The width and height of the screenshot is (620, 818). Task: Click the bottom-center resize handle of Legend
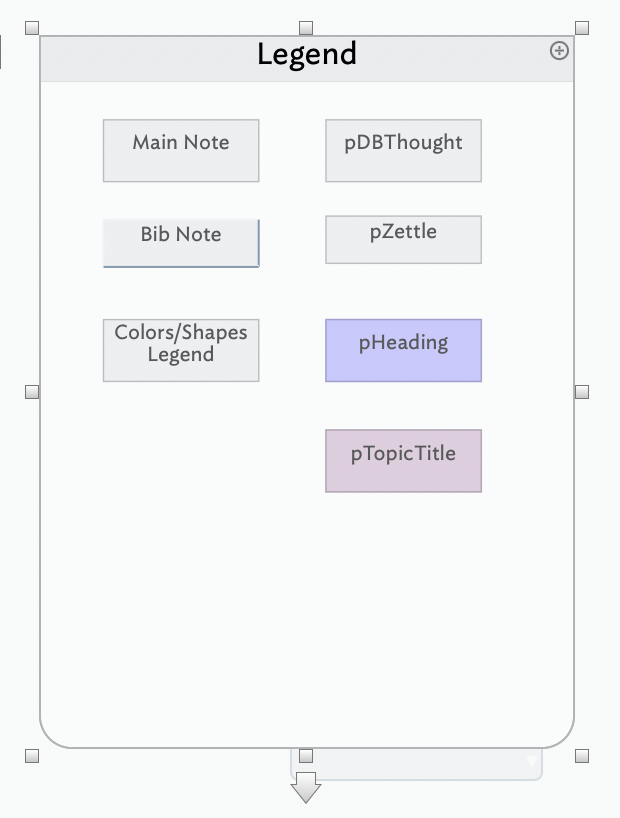(306, 756)
